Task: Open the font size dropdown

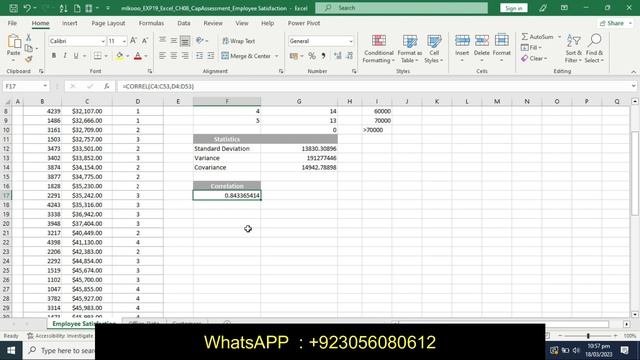Action: [124, 41]
